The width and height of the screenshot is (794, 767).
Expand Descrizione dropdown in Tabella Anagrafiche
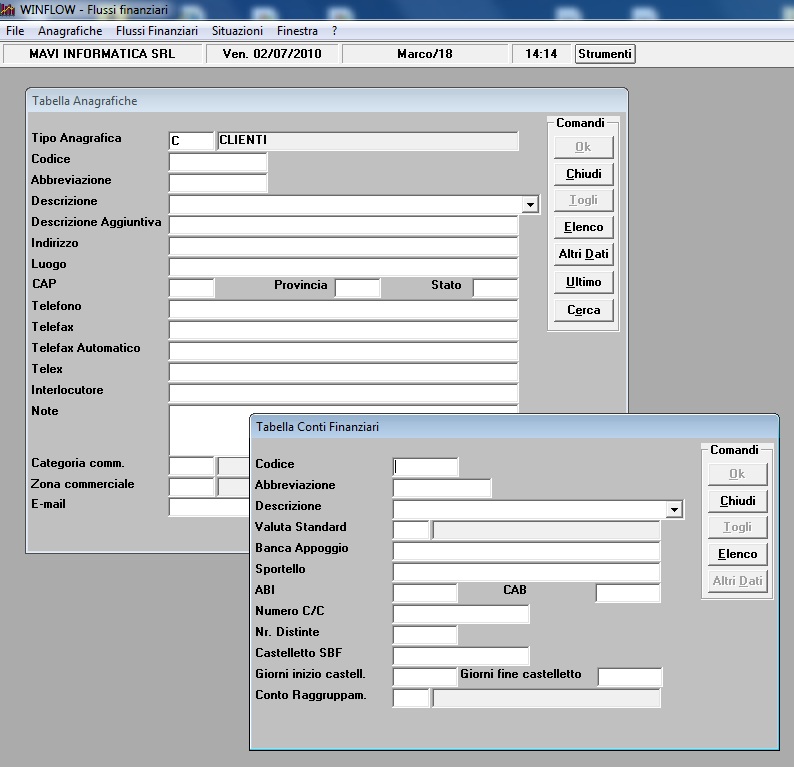530,205
